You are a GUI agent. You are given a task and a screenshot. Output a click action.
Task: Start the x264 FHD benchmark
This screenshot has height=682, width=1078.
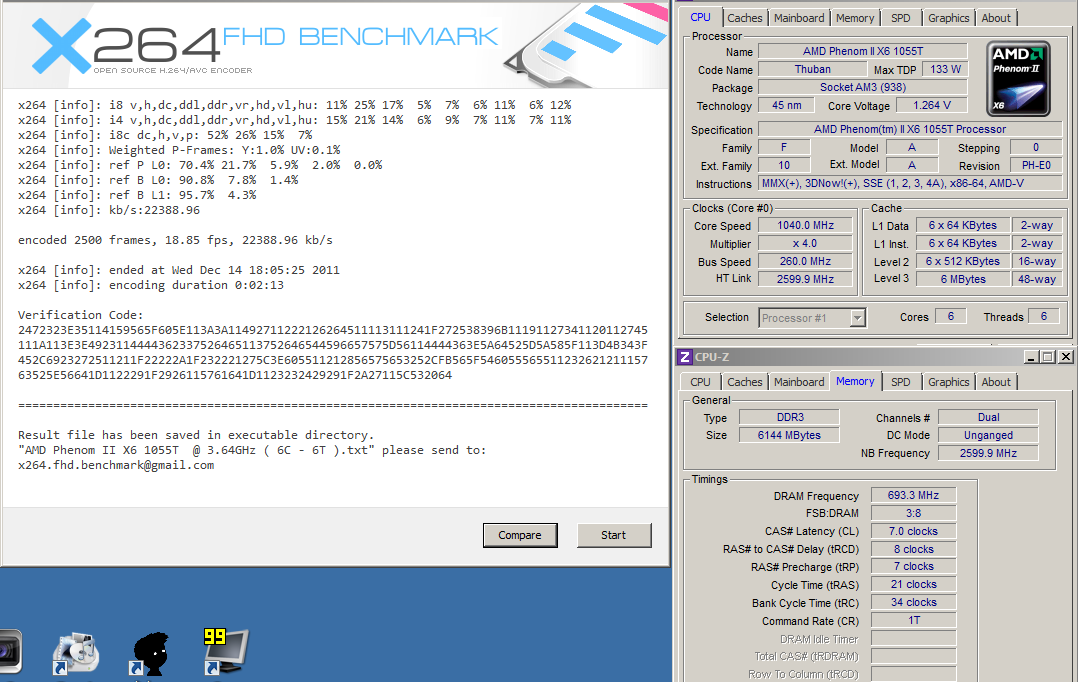[613, 535]
